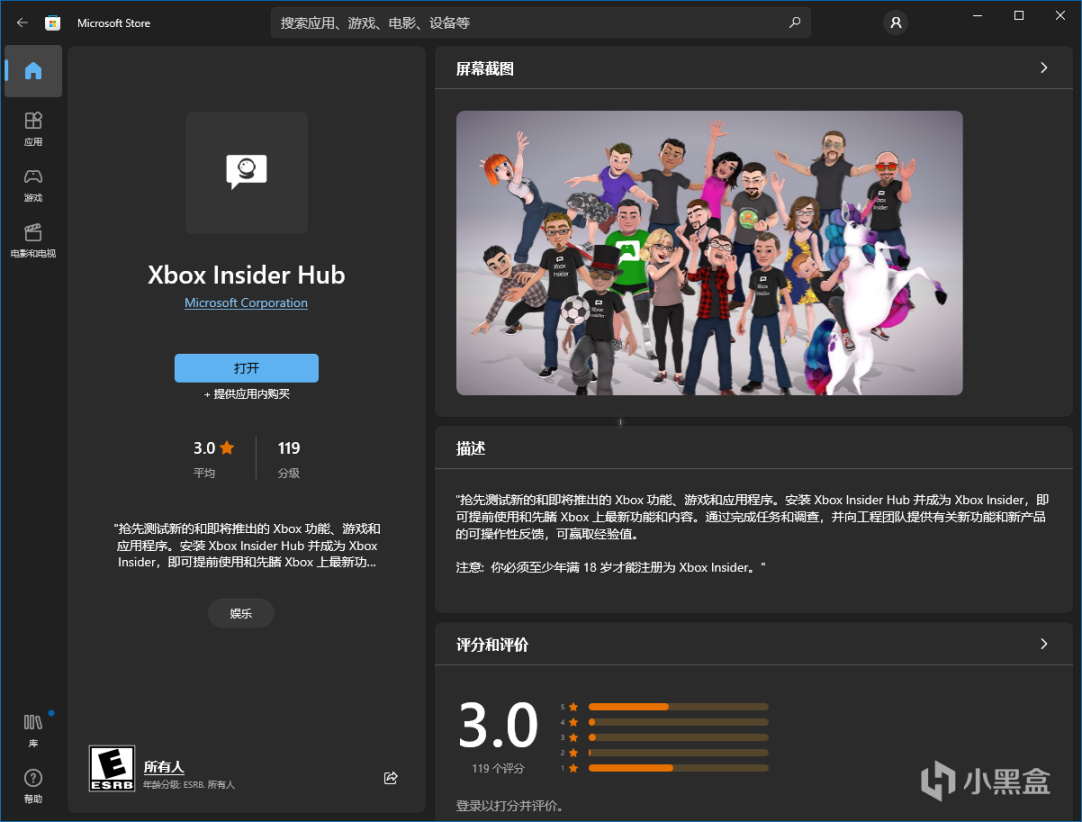Click the ESRB rating badge
The height and width of the screenshot is (822, 1082).
[112, 768]
